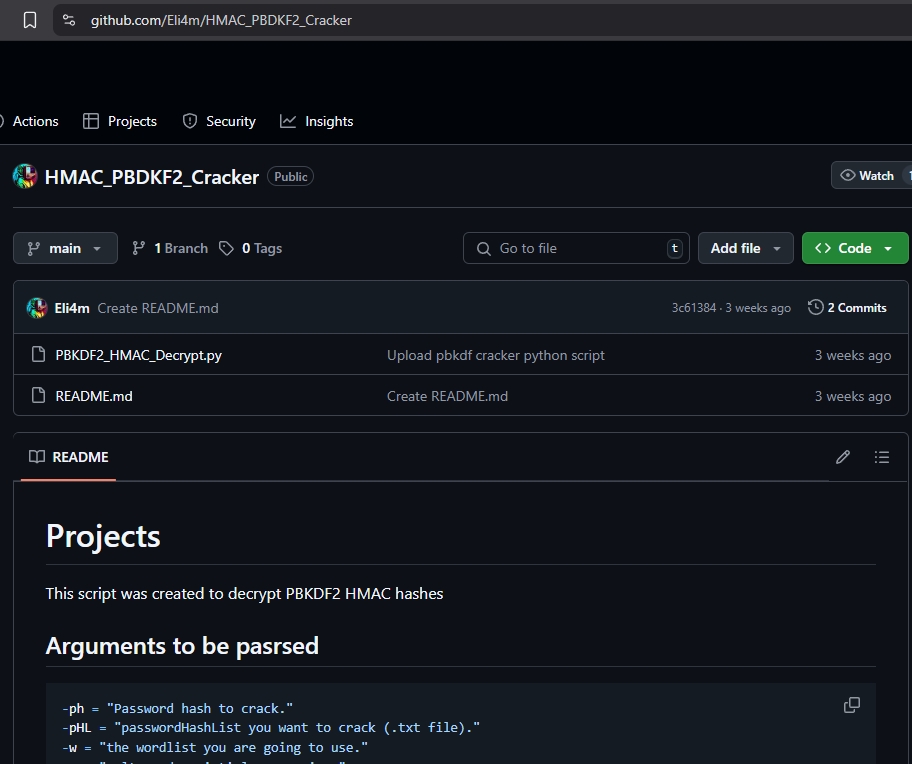Expand the main branch dropdown
The image size is (912, 764).
65,248
